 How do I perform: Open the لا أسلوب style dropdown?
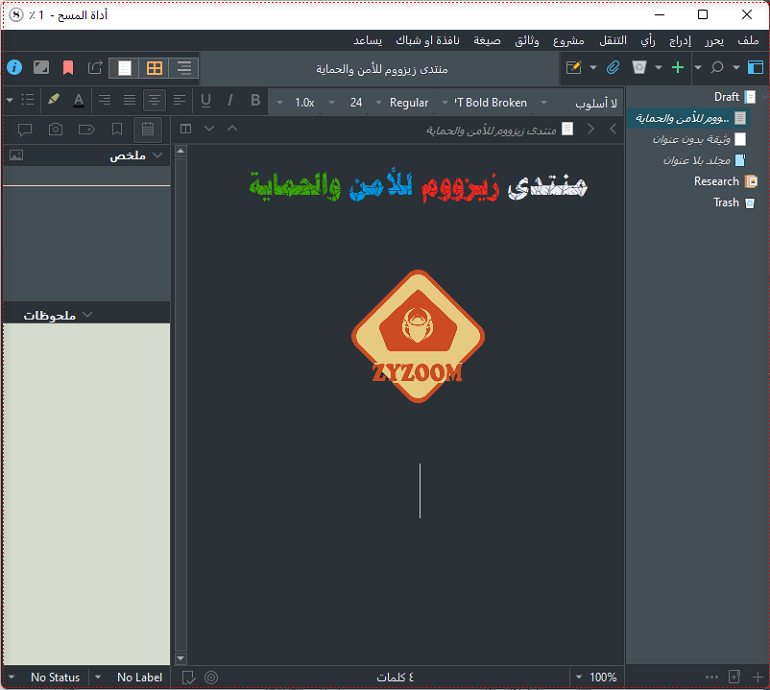[x=579, y=103]
